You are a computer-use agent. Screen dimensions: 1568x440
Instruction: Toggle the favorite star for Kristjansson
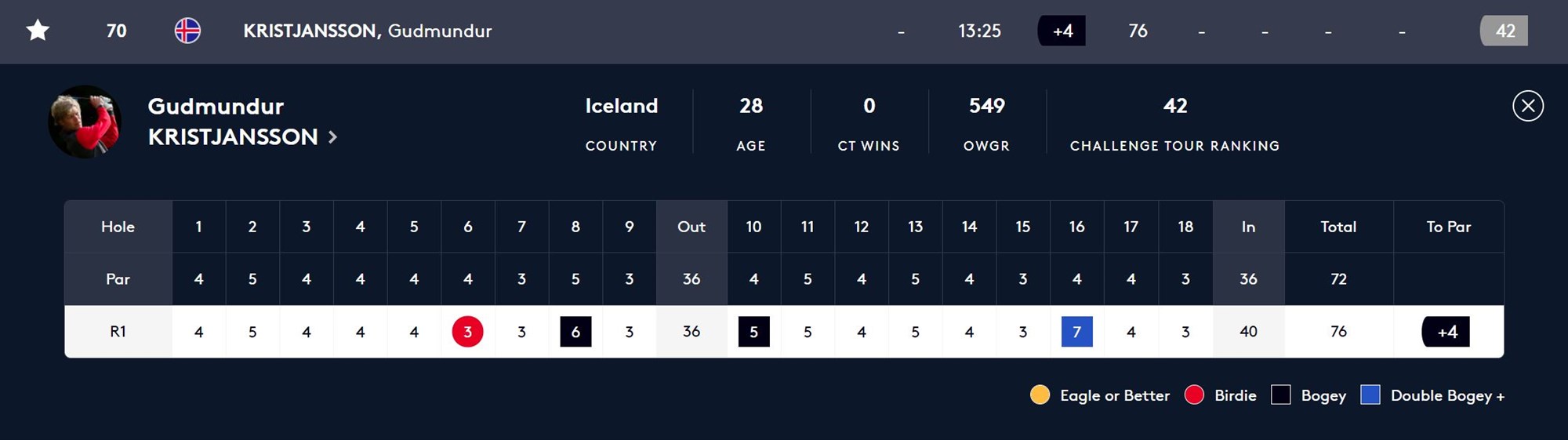click(38, 31)
